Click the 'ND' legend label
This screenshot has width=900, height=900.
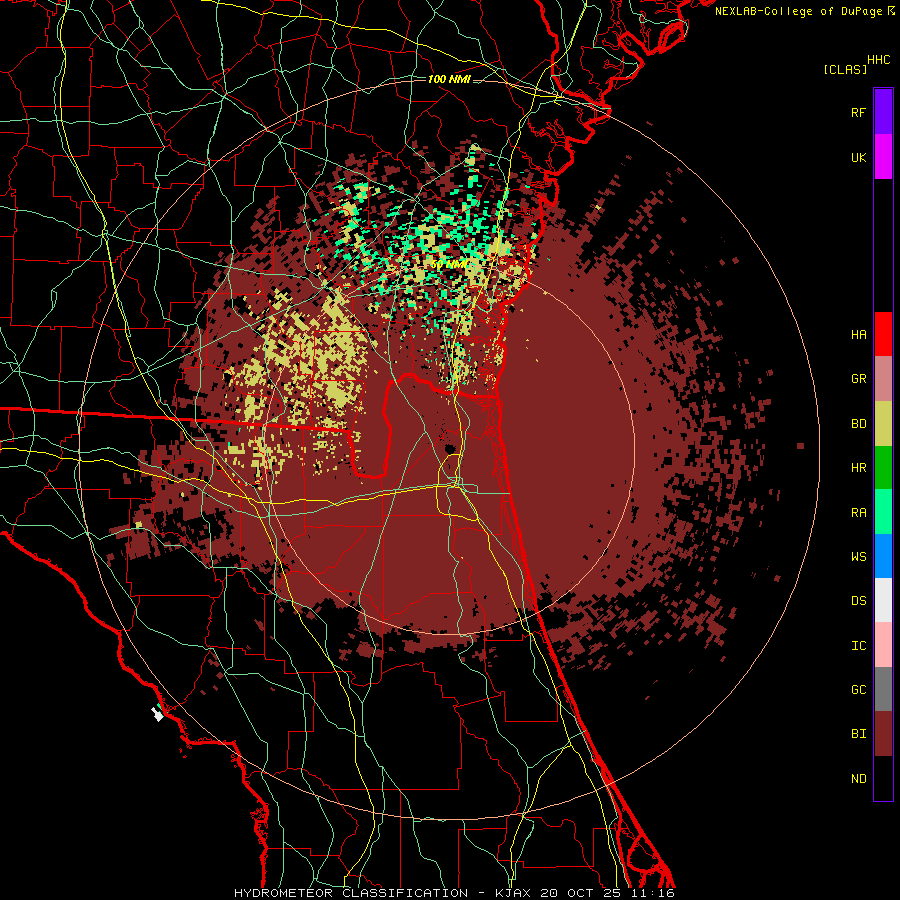(x=858, y=779)
